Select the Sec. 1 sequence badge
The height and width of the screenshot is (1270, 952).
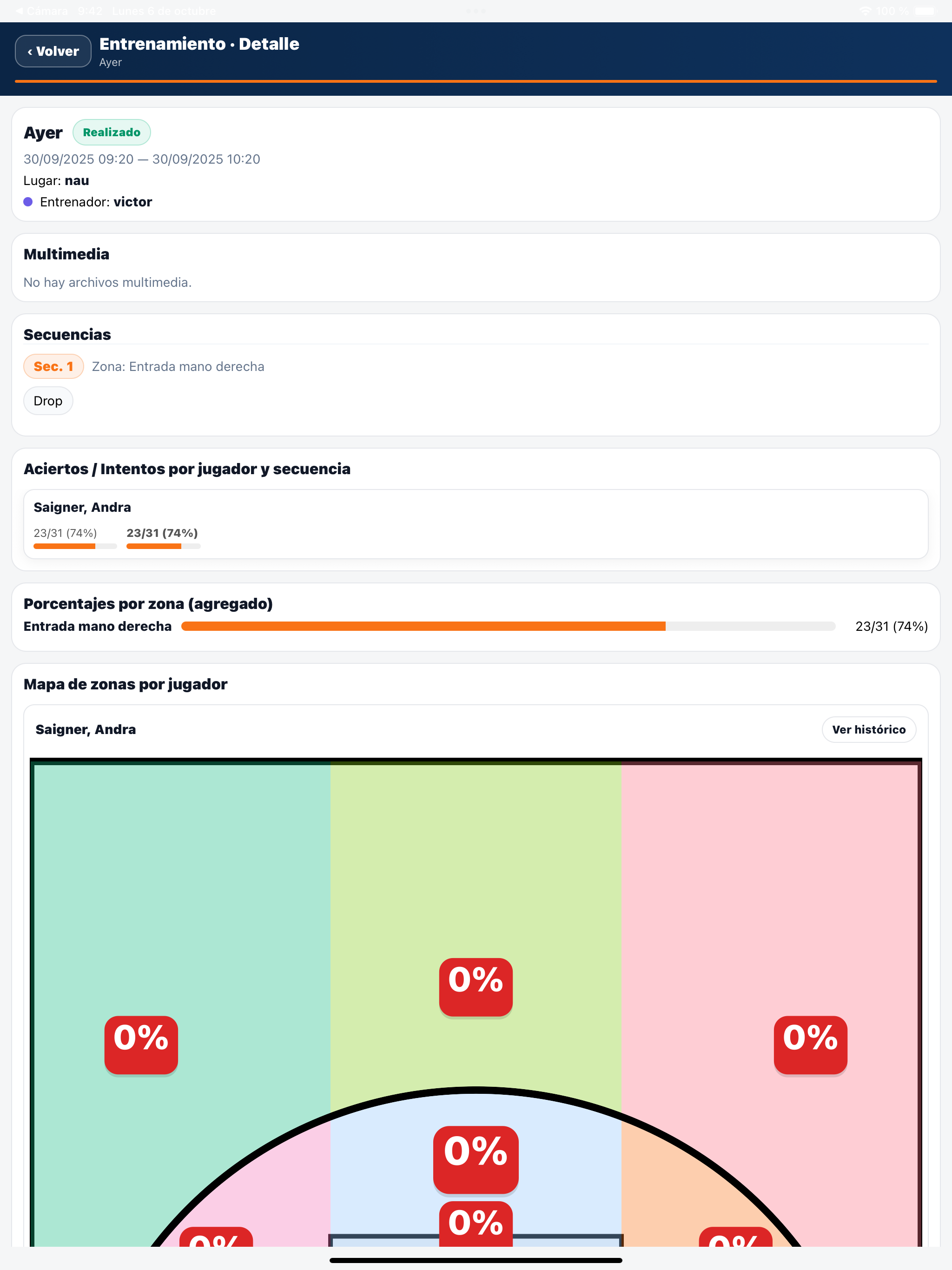pos(53,366)
